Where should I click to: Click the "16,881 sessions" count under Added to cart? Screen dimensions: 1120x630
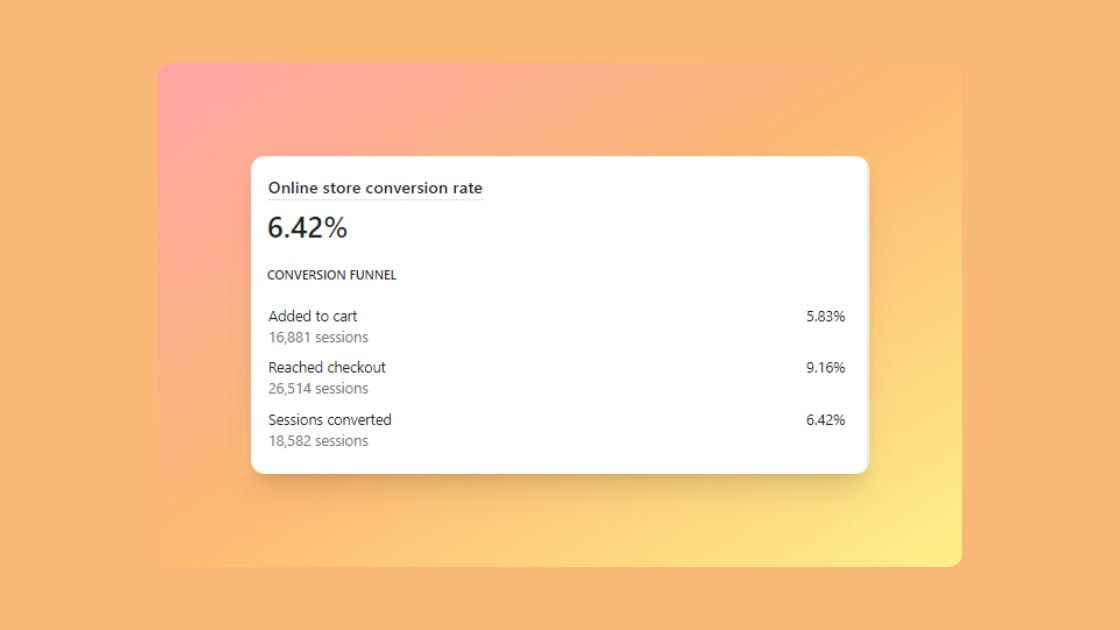[316, 337]
